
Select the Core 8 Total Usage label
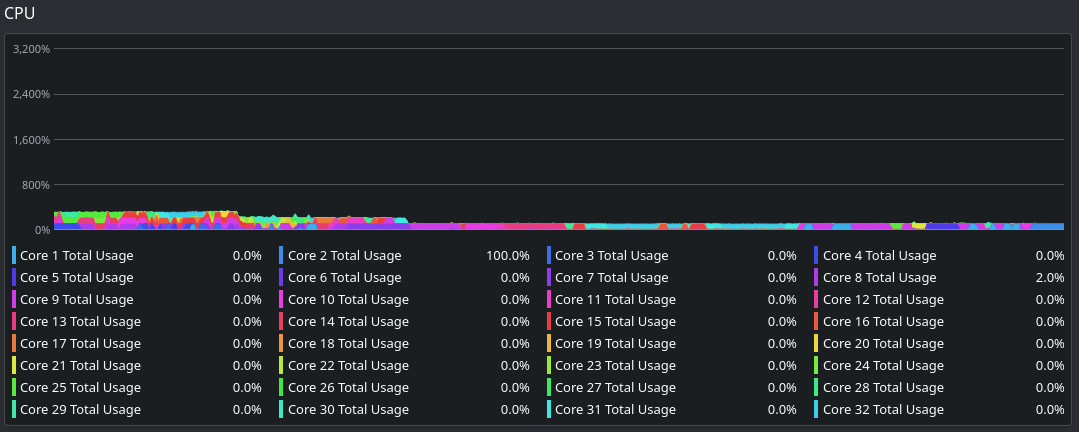[x=879, y=277]
